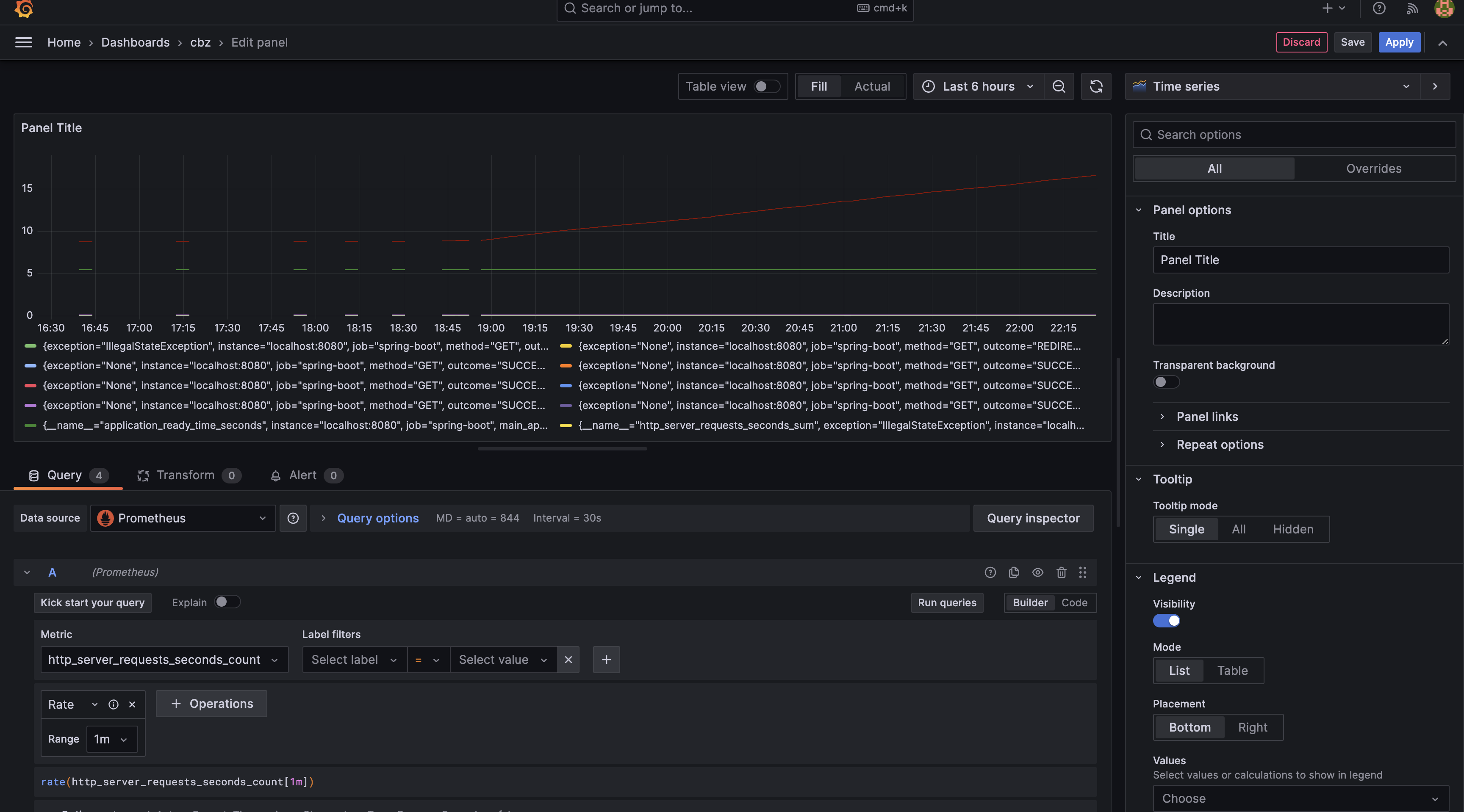Click the Prometheus data source logo

[105, 518]
